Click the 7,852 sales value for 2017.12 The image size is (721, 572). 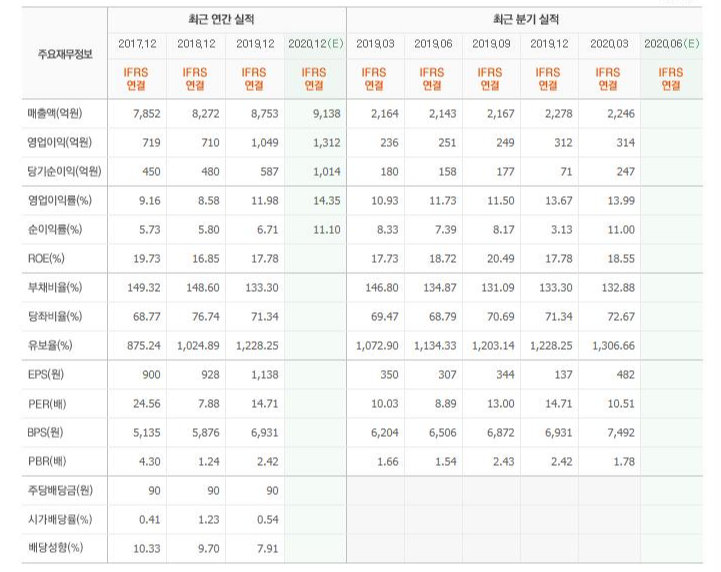(147, 114)
